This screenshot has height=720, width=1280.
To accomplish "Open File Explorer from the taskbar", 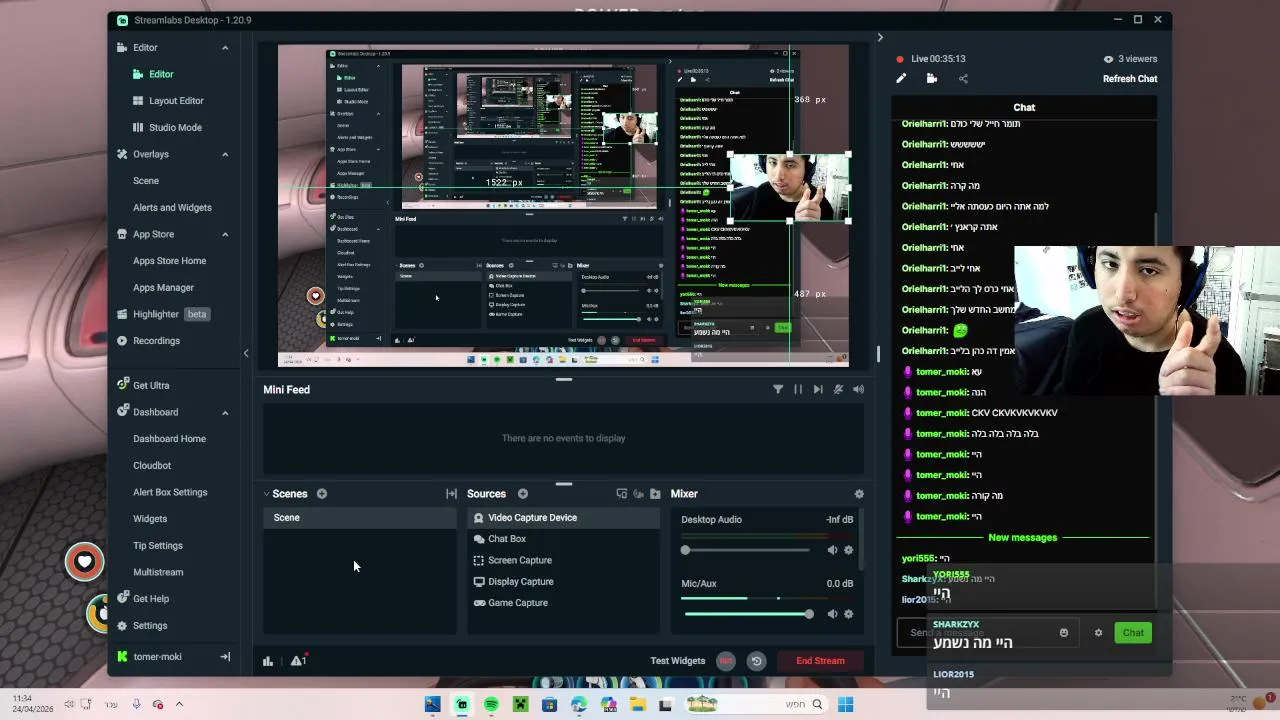I will tap(637, 705).
